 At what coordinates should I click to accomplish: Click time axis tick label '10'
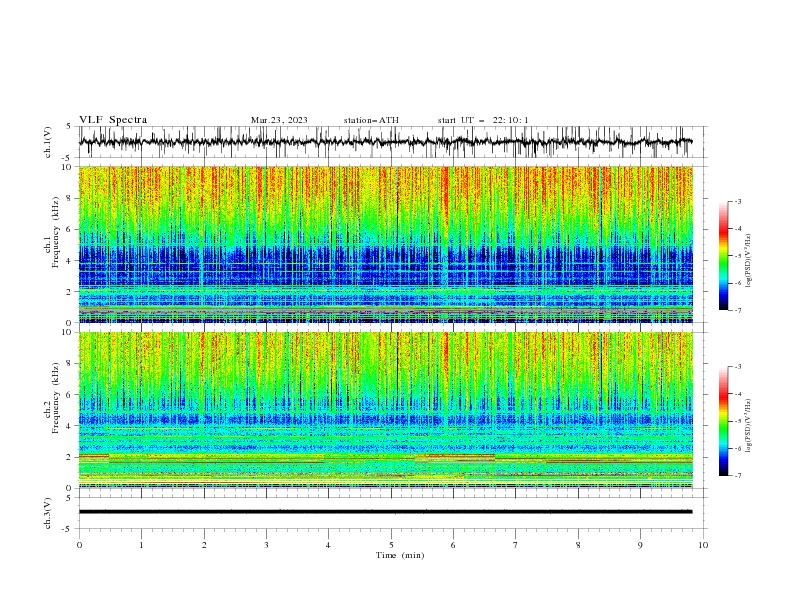(703, 545)
